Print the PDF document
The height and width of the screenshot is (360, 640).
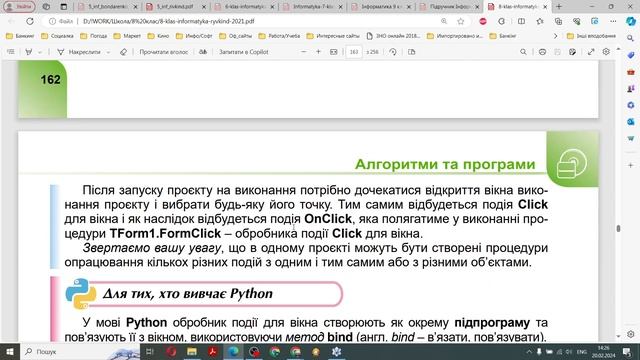[542, 52]
